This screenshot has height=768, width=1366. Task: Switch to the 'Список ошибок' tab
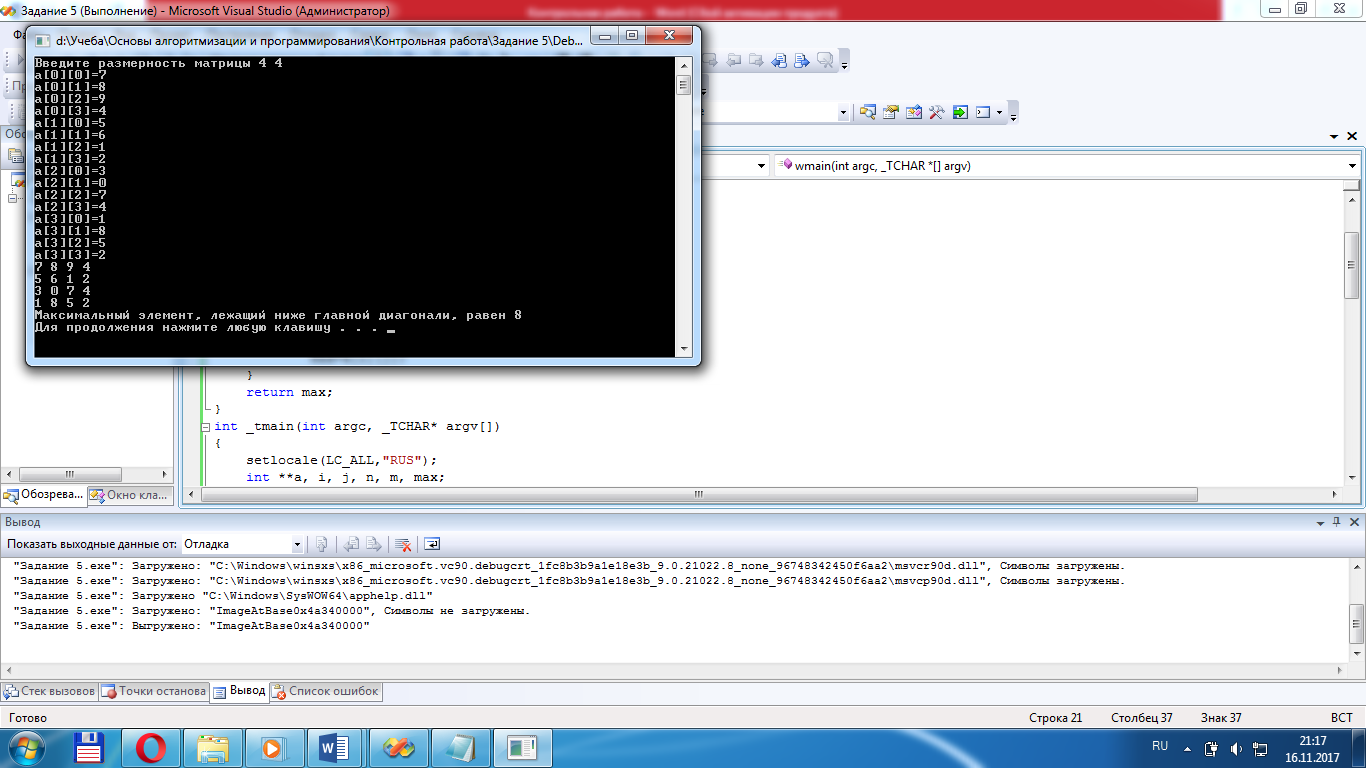tap(326, 691)
